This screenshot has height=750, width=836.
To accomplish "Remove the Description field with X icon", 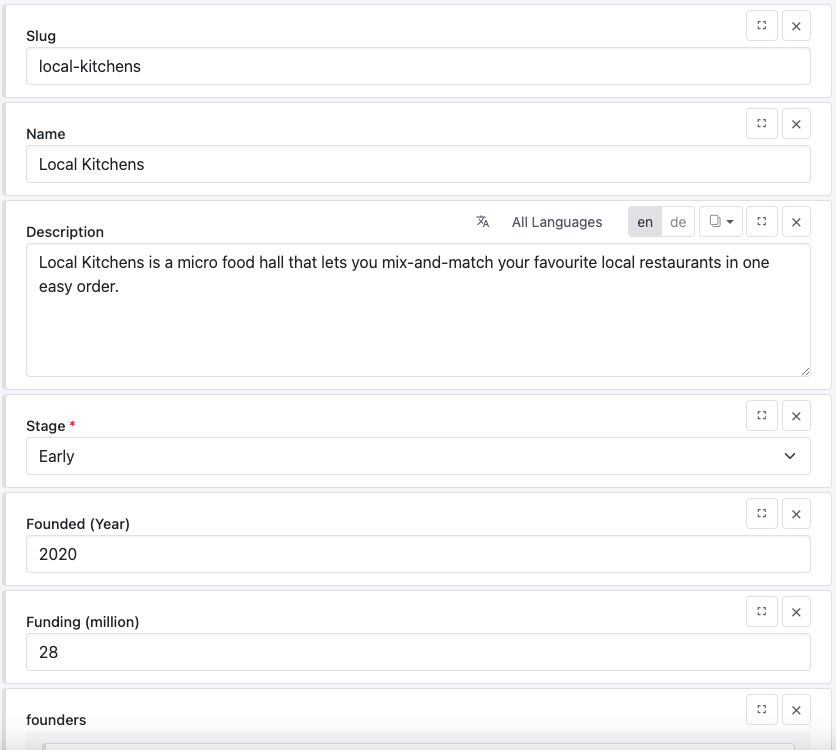I will click(x=796, y=222).
